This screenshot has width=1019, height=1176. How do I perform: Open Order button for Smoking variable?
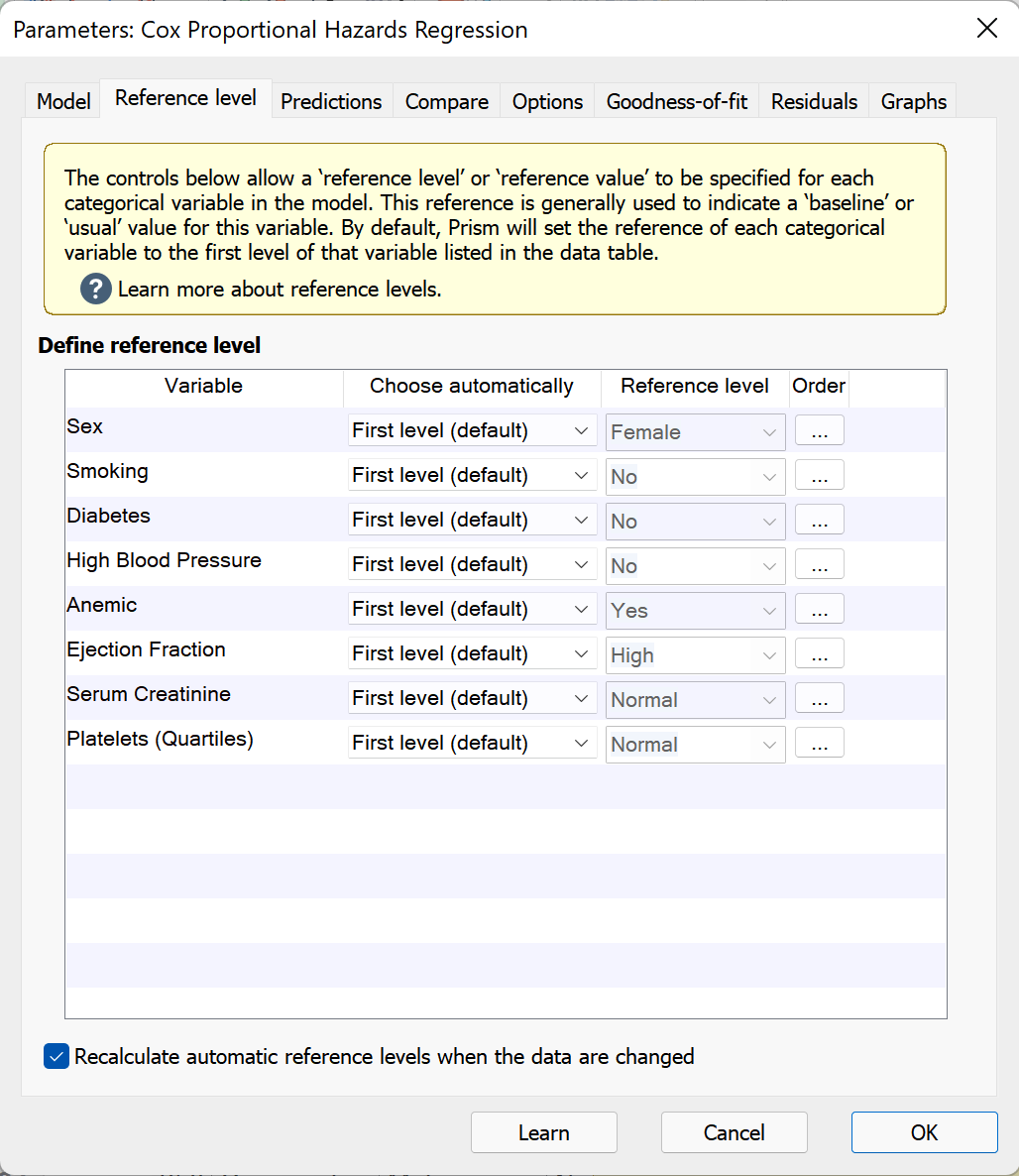pos(819,476)
